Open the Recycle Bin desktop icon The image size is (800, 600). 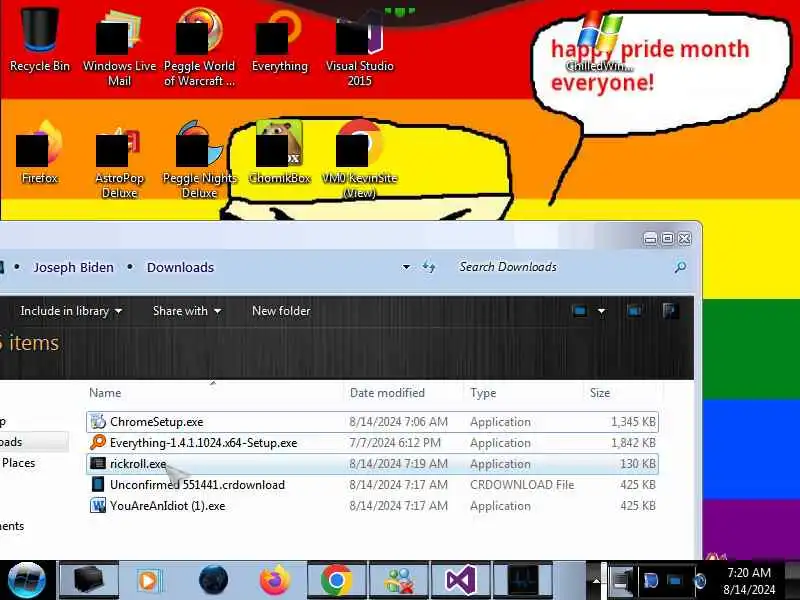pos(39,41)
